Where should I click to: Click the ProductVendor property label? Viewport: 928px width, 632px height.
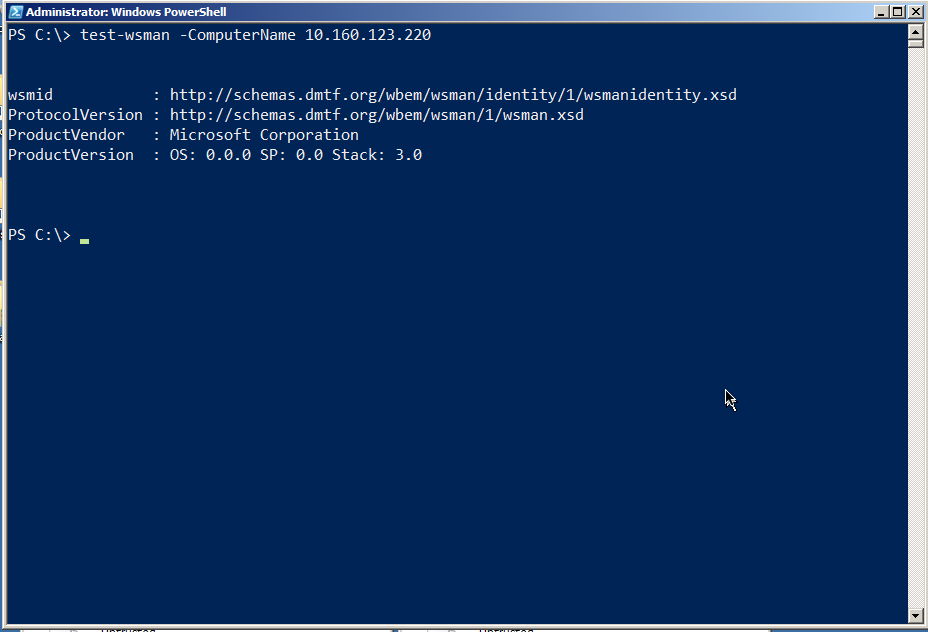[x=66, y=135]
